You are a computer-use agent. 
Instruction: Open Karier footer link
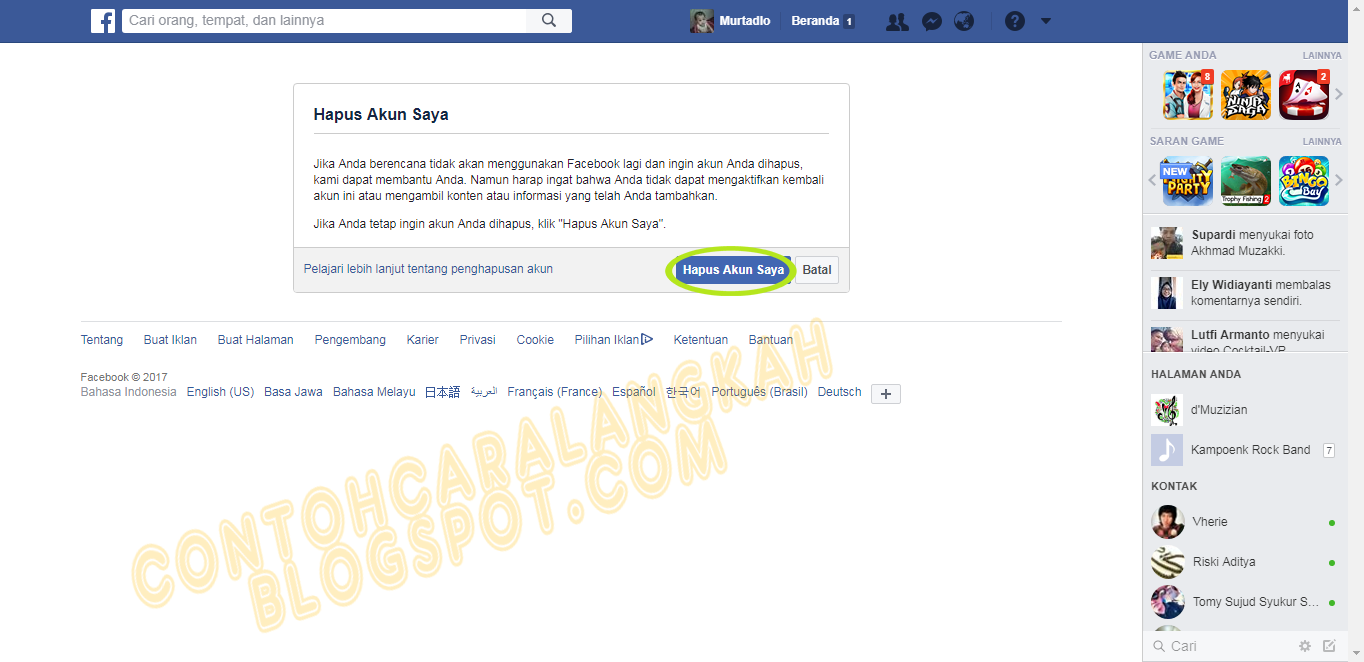coord(423,340)
